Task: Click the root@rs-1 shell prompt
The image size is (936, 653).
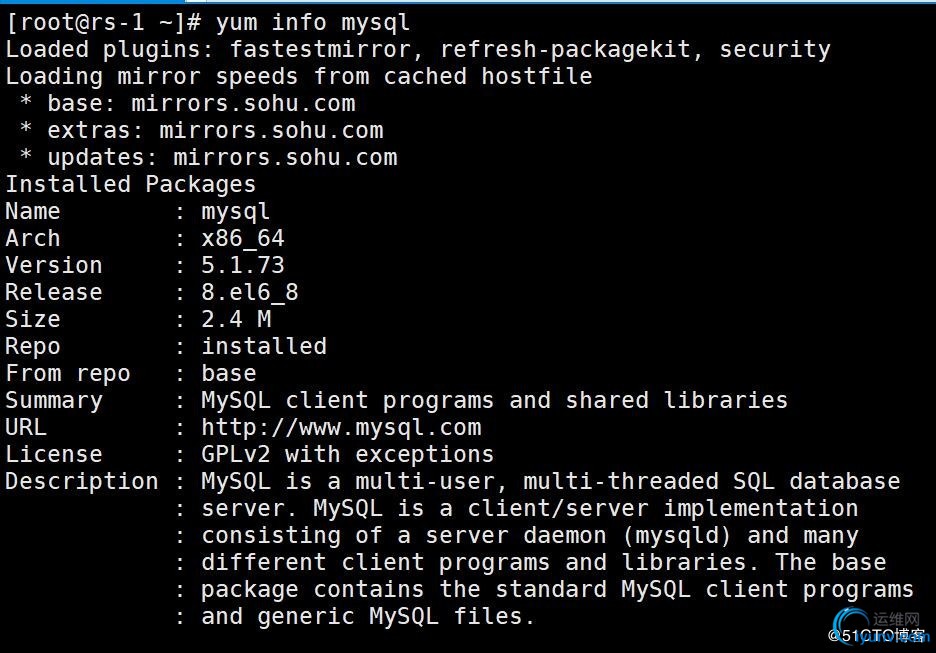Action: [x=103, y=24]
